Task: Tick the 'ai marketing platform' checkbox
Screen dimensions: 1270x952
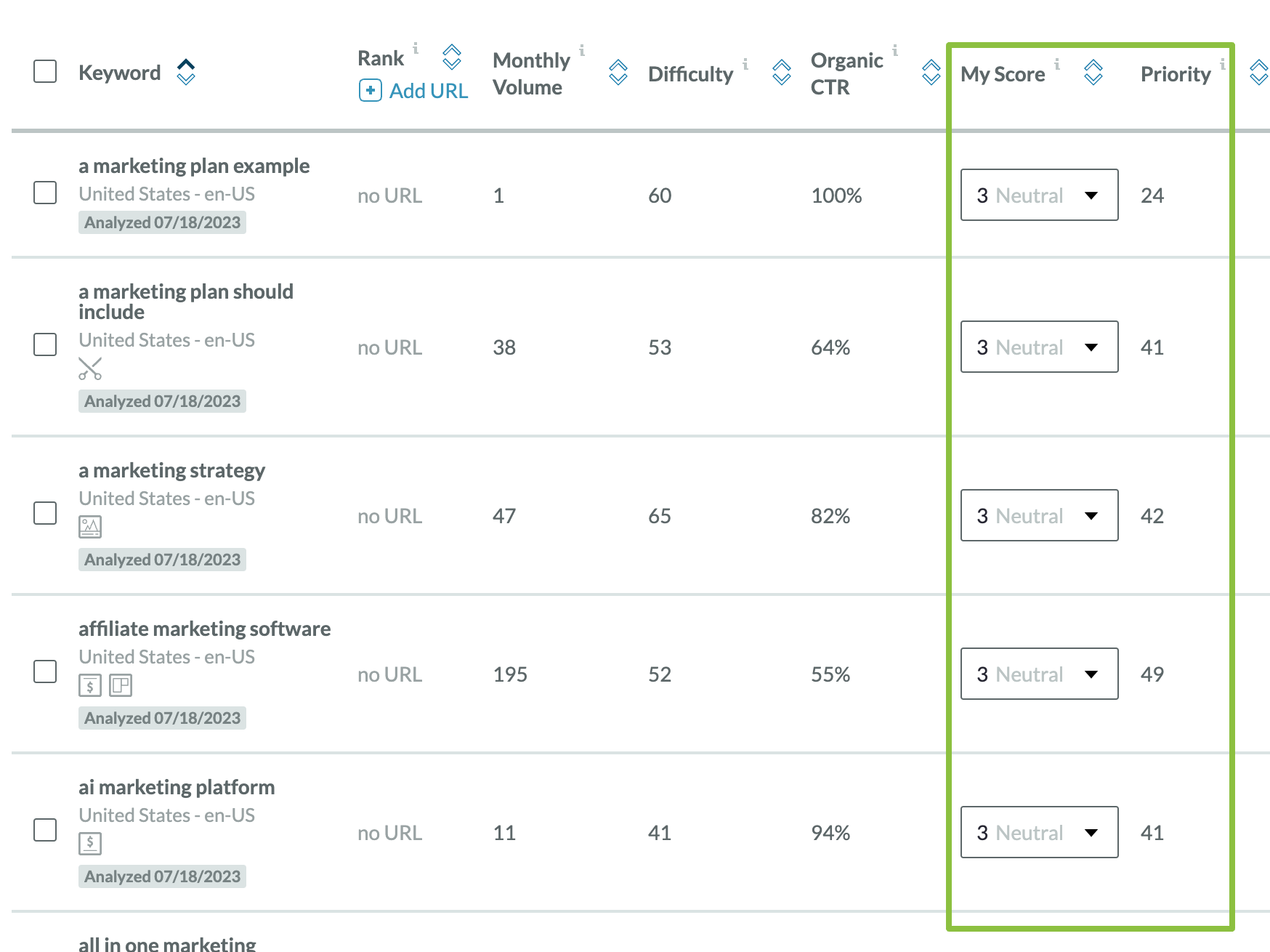Action: tap(45, 830)
